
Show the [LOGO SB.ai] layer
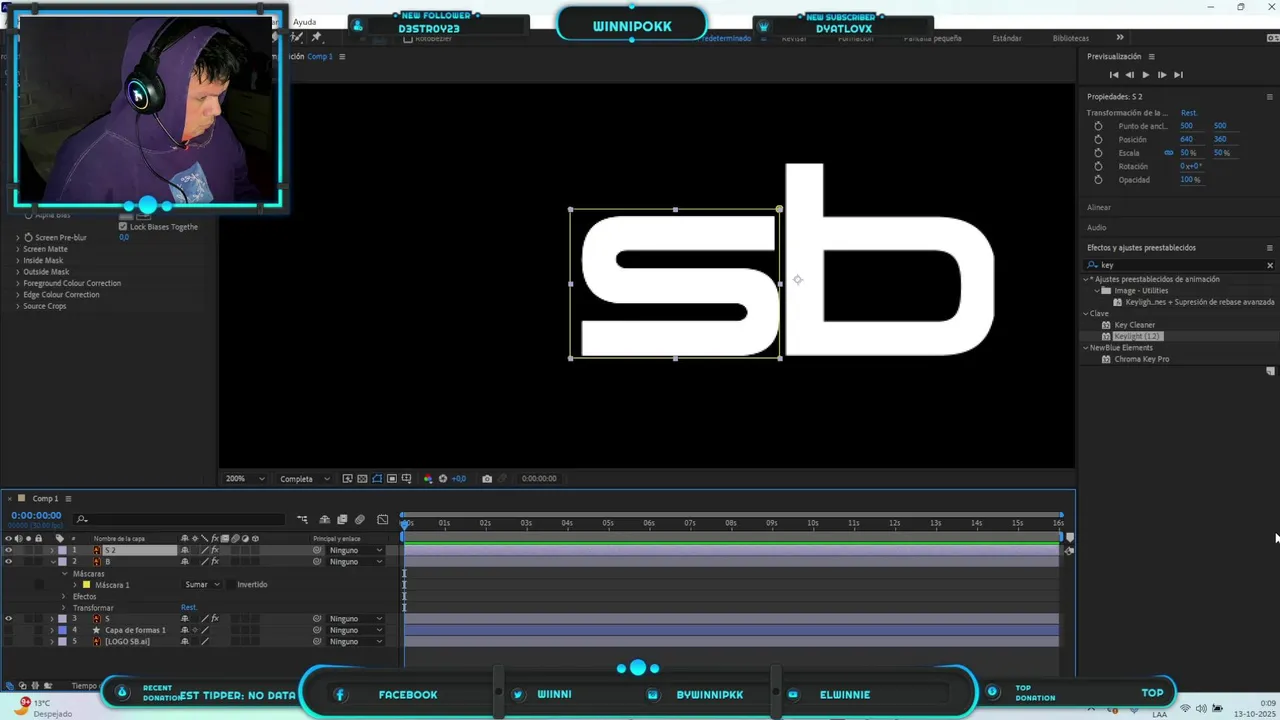(8, 642)
